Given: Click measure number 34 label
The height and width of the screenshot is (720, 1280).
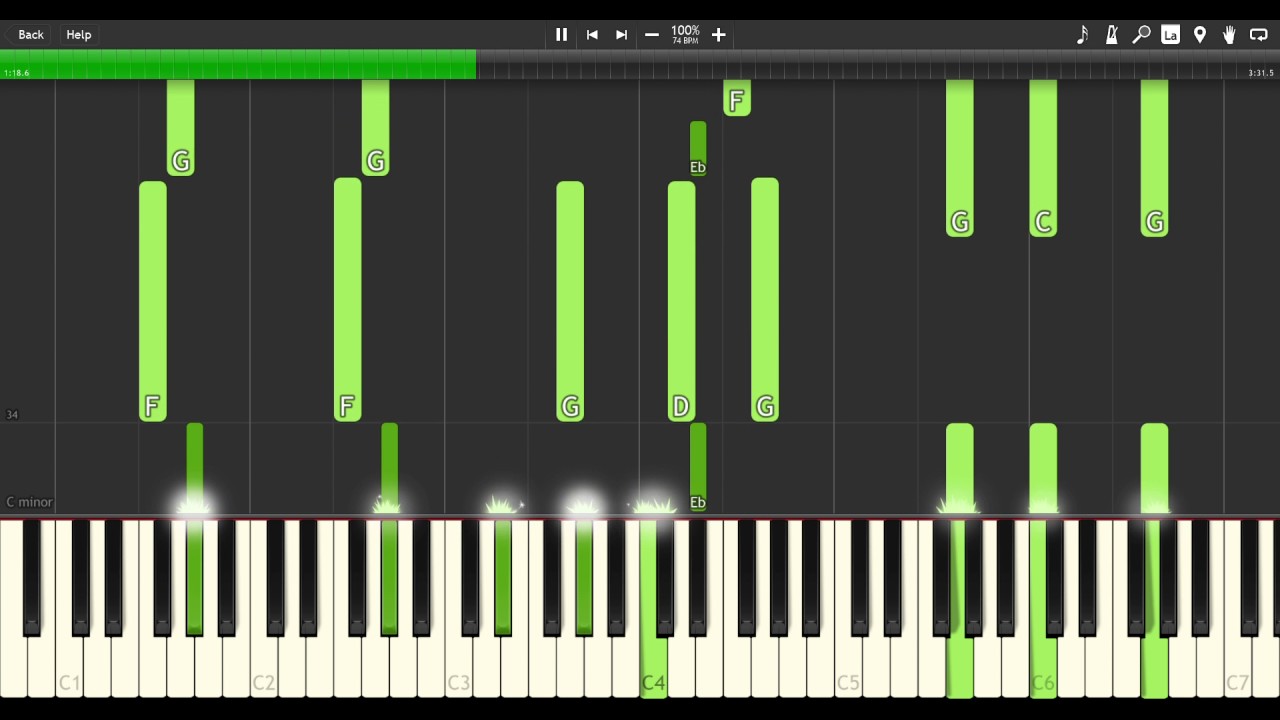Looking at the screenshot, I should (12, 414).
